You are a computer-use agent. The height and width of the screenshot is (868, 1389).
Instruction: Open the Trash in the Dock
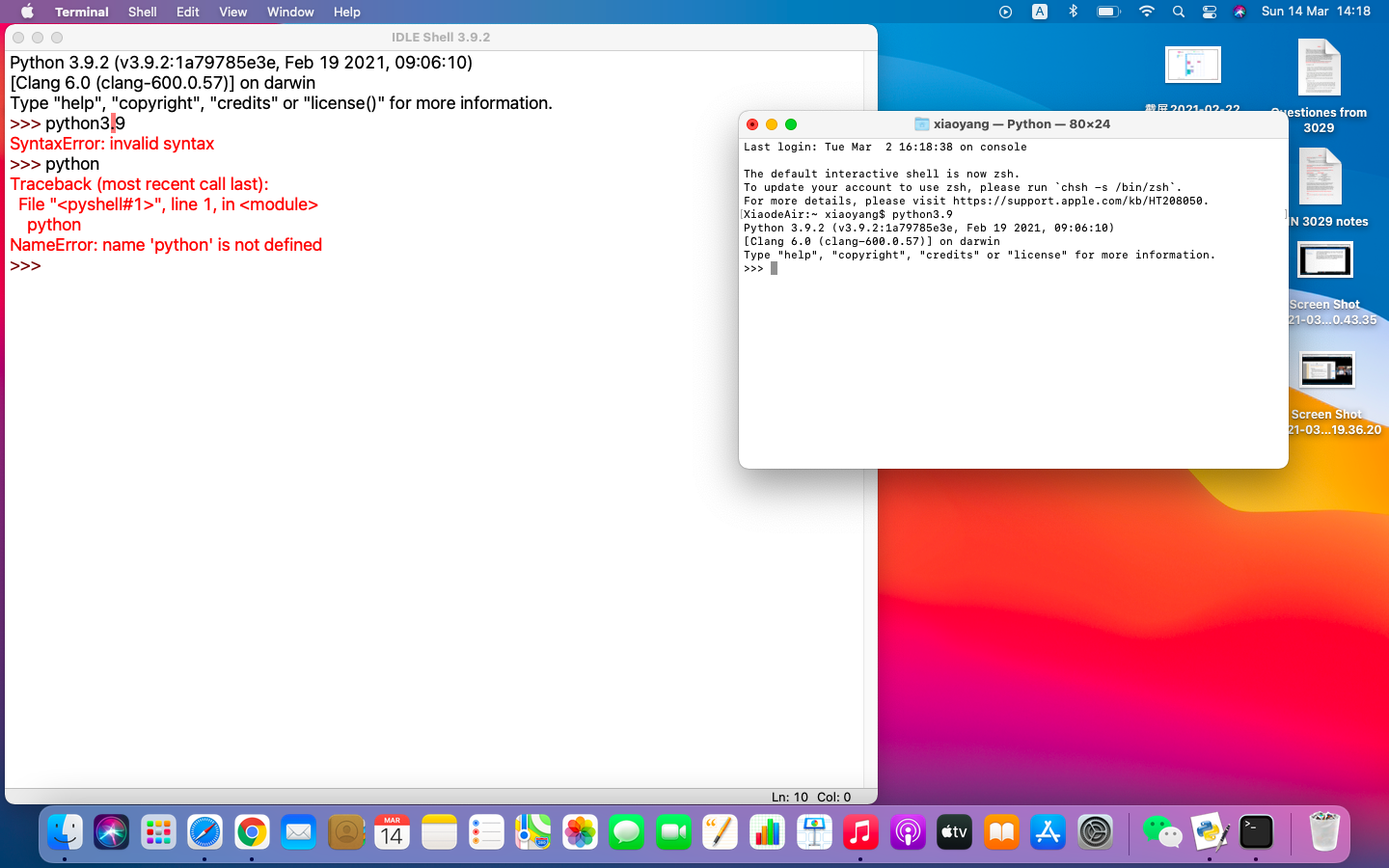coord(1324,831)
